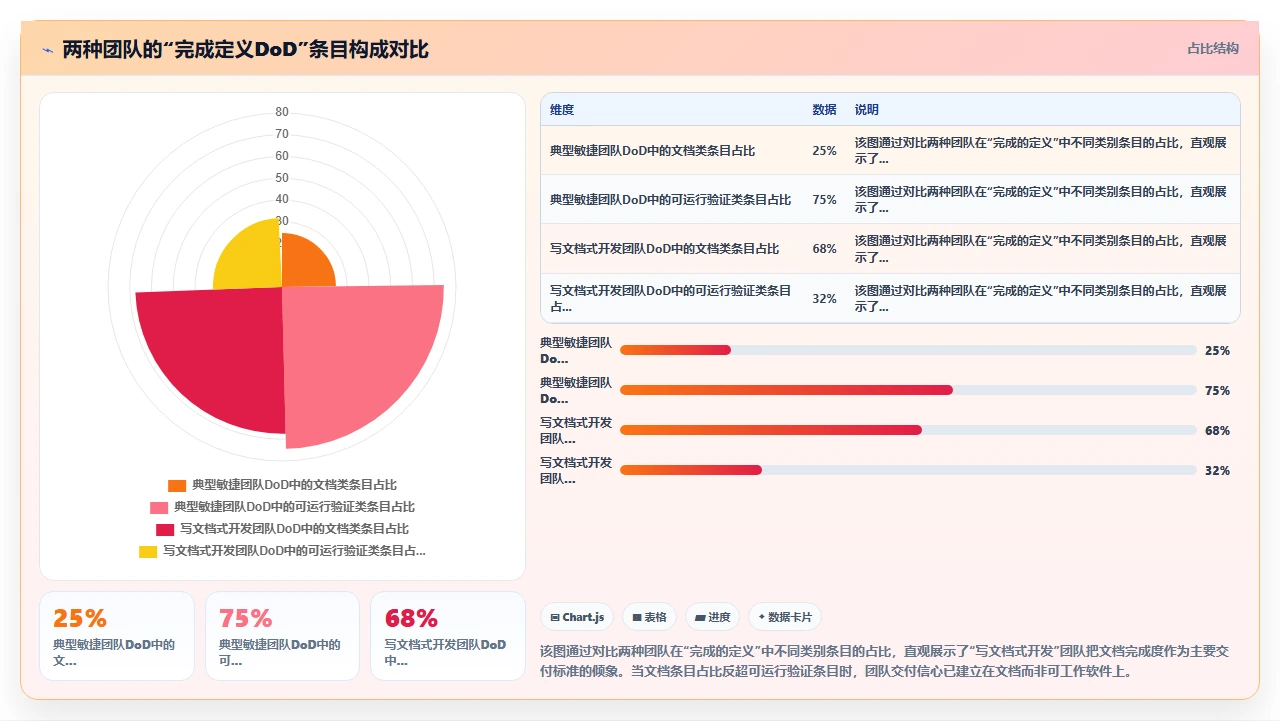Select table row 写文档式开发团队 可运行验证类条目
This screenshot has height=721, width=1280.
pos(890,298)
